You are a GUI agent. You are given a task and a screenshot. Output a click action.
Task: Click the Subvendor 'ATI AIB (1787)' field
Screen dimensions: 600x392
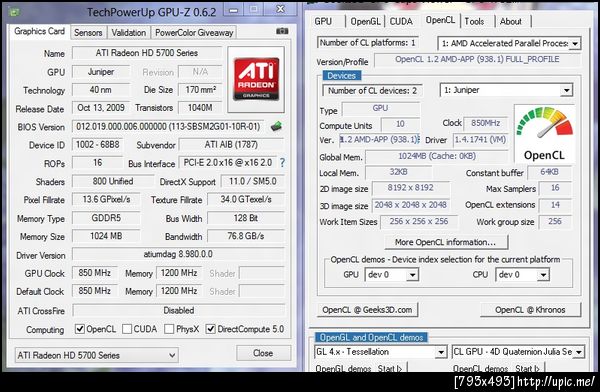click(231, 145)
